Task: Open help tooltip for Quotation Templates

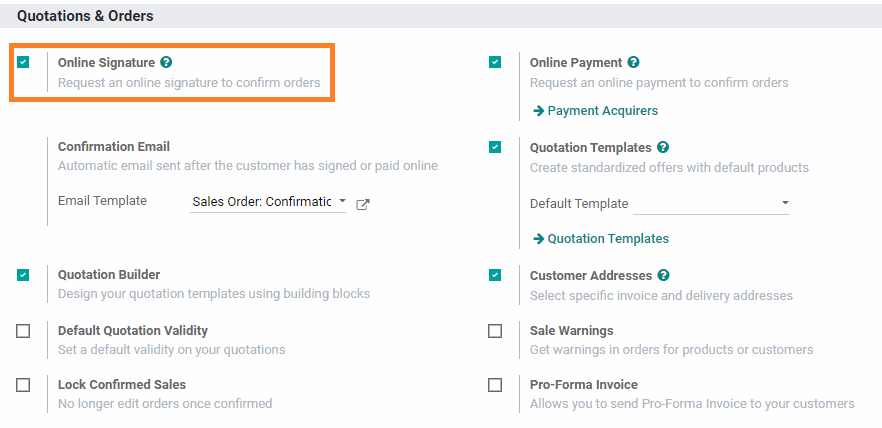Action: (663, 147)
